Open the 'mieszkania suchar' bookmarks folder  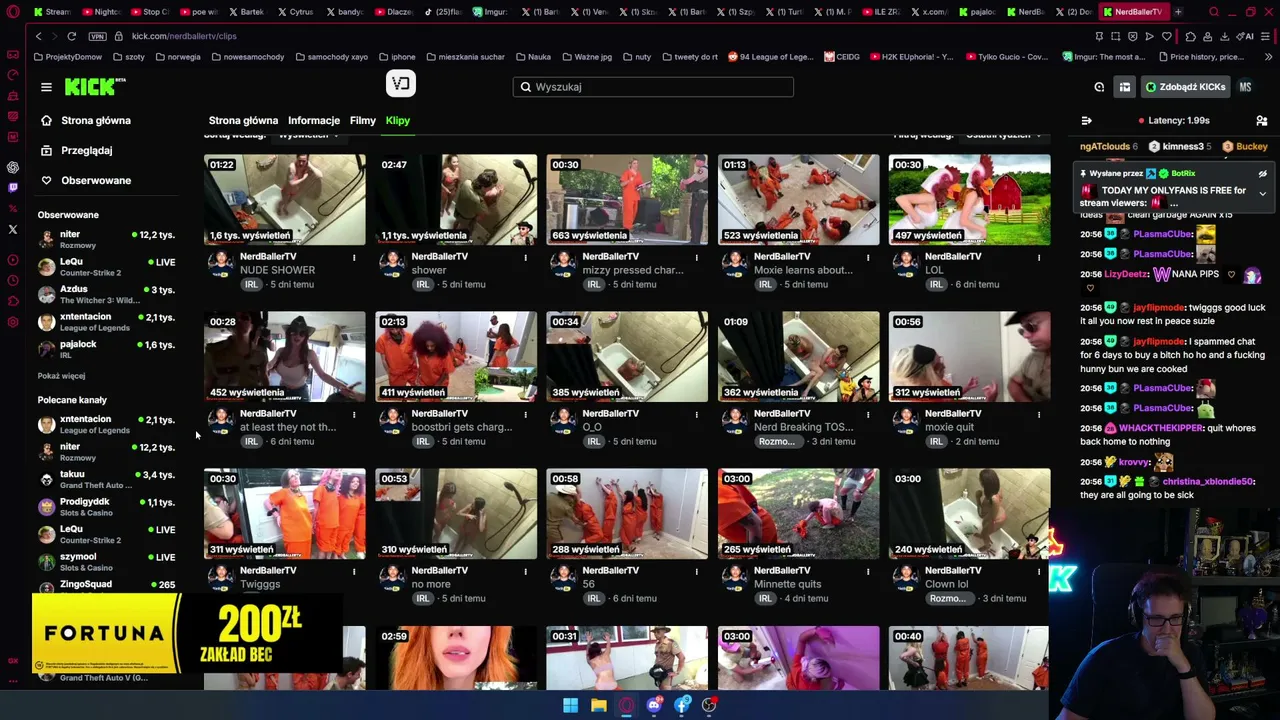464,57
